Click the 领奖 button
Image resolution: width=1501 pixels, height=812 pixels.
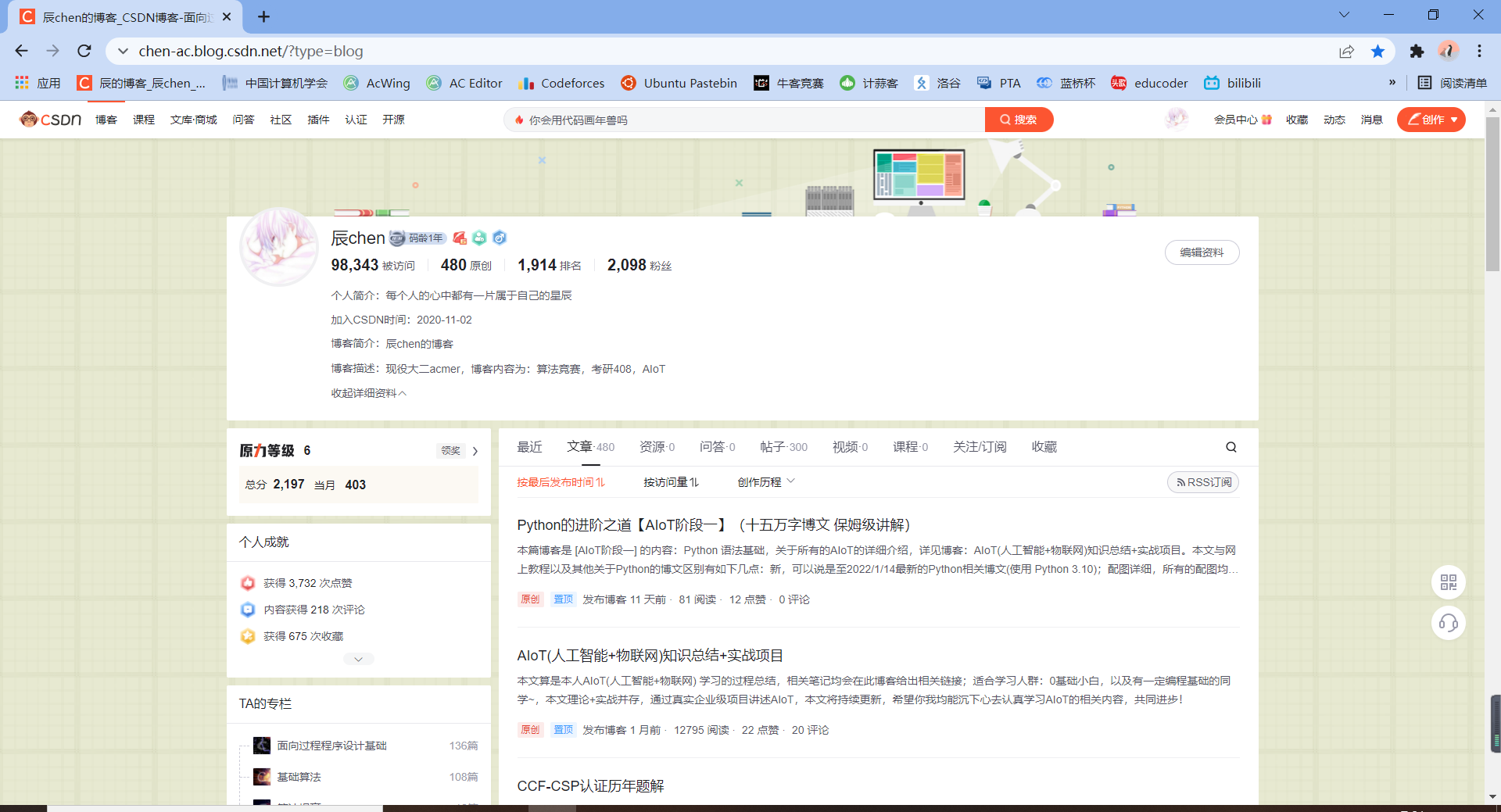point(451,451)
